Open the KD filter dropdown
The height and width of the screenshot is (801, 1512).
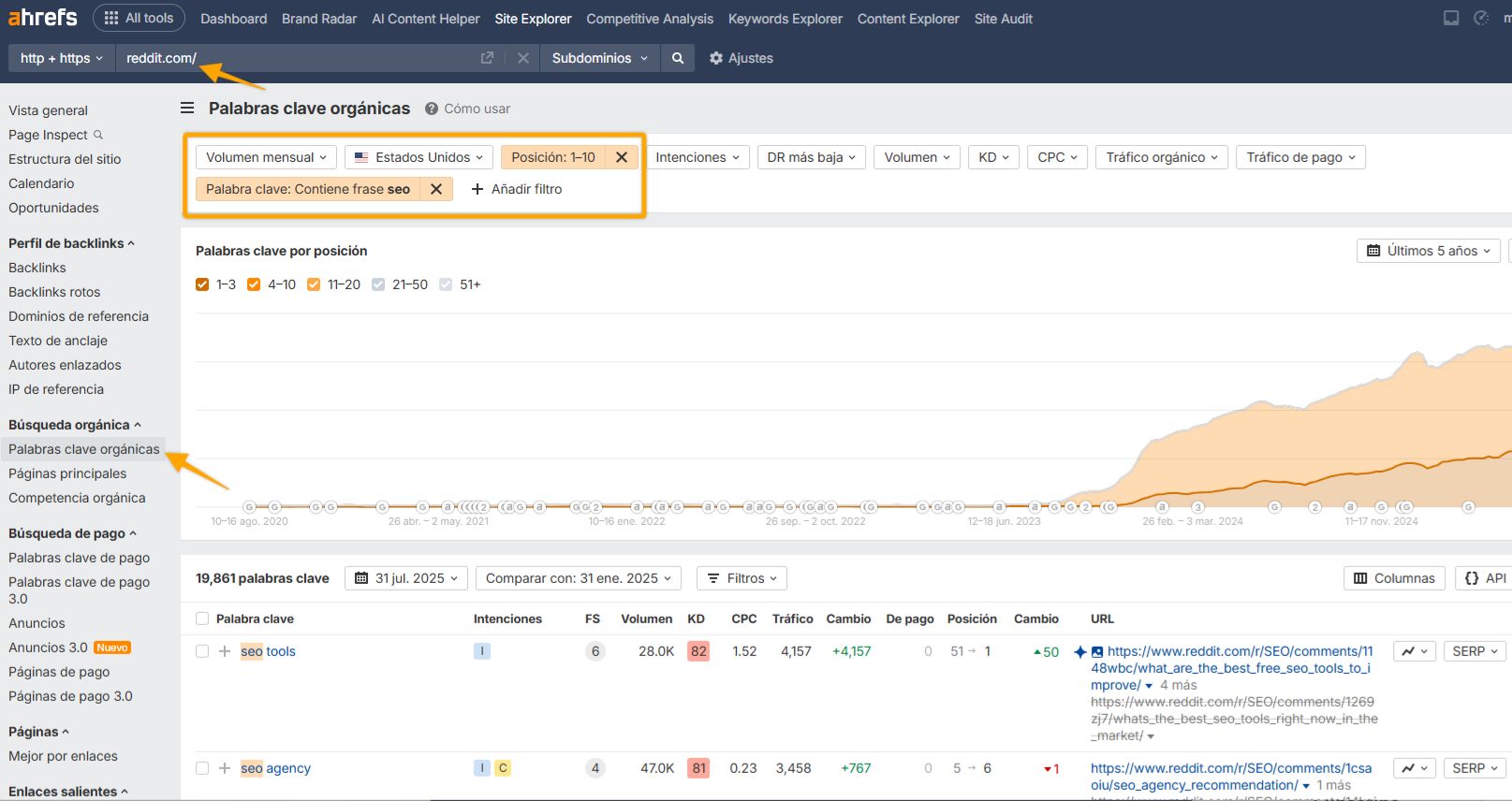[993, 157]
